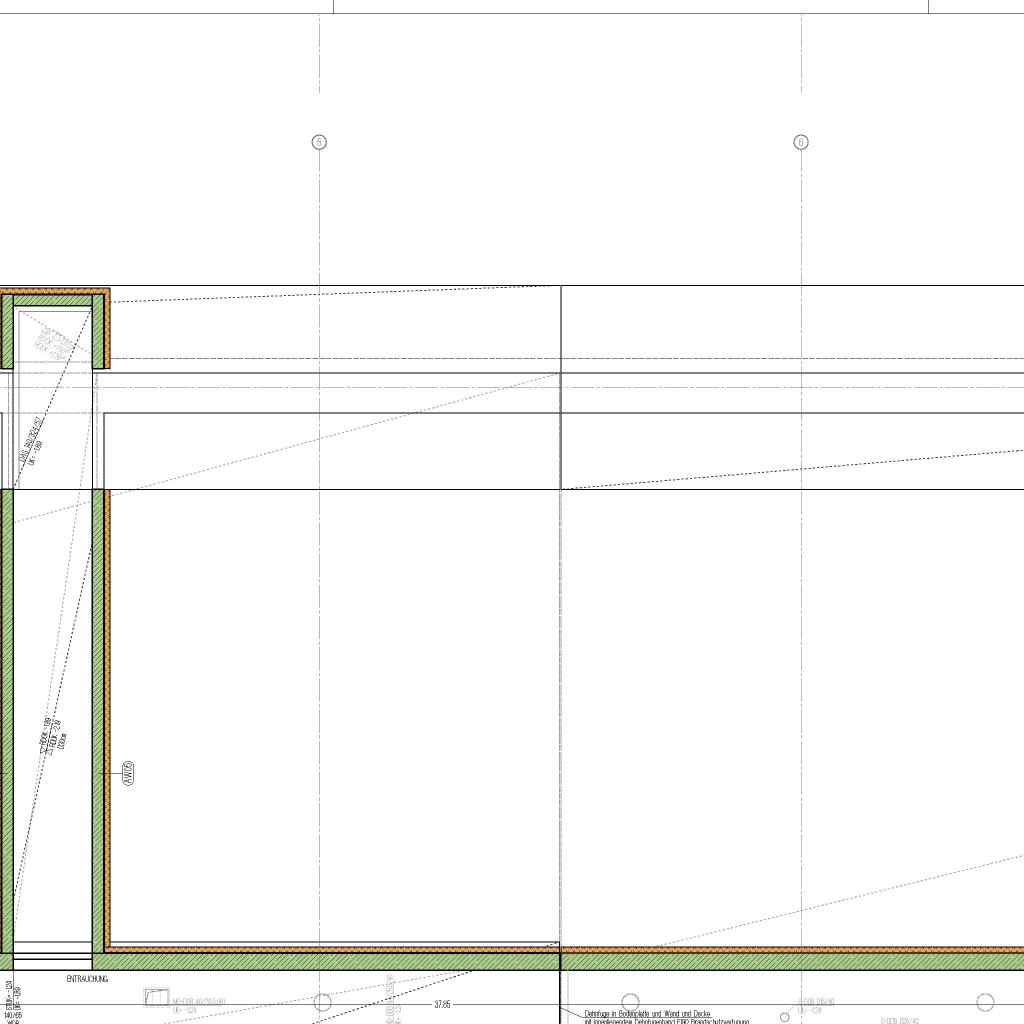Select grid axis bubble 6
The width and height of the screenshot is (1024, 1024).
(x=801, y=142)
